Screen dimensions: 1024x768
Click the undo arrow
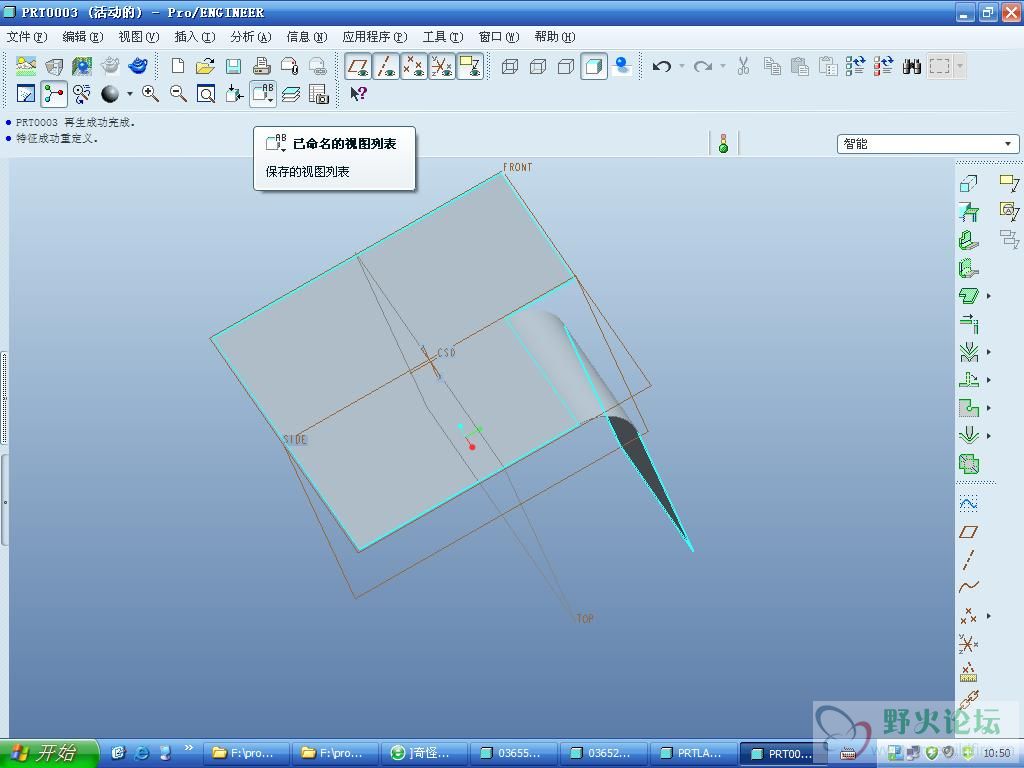click(662, 66)
